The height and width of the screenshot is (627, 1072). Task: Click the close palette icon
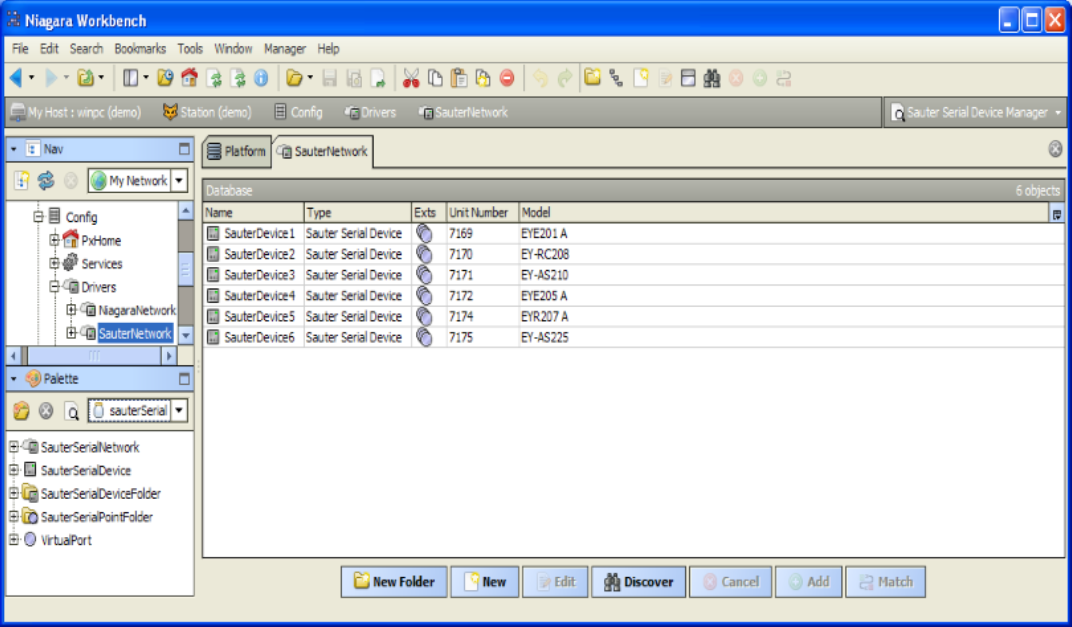[46, 411]
